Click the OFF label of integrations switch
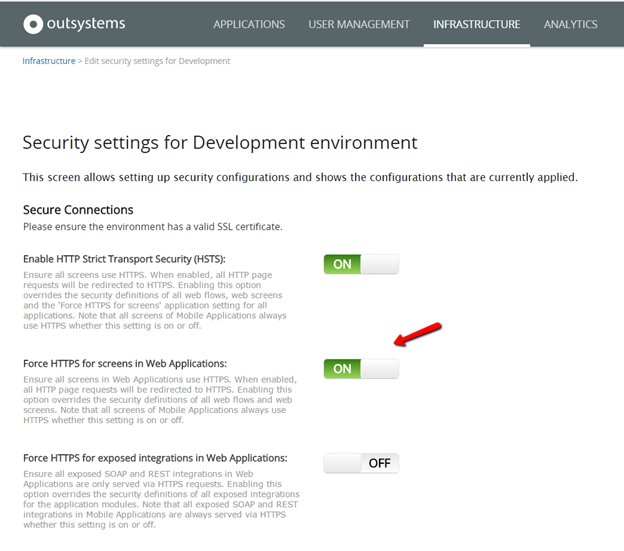 (380, 463)
